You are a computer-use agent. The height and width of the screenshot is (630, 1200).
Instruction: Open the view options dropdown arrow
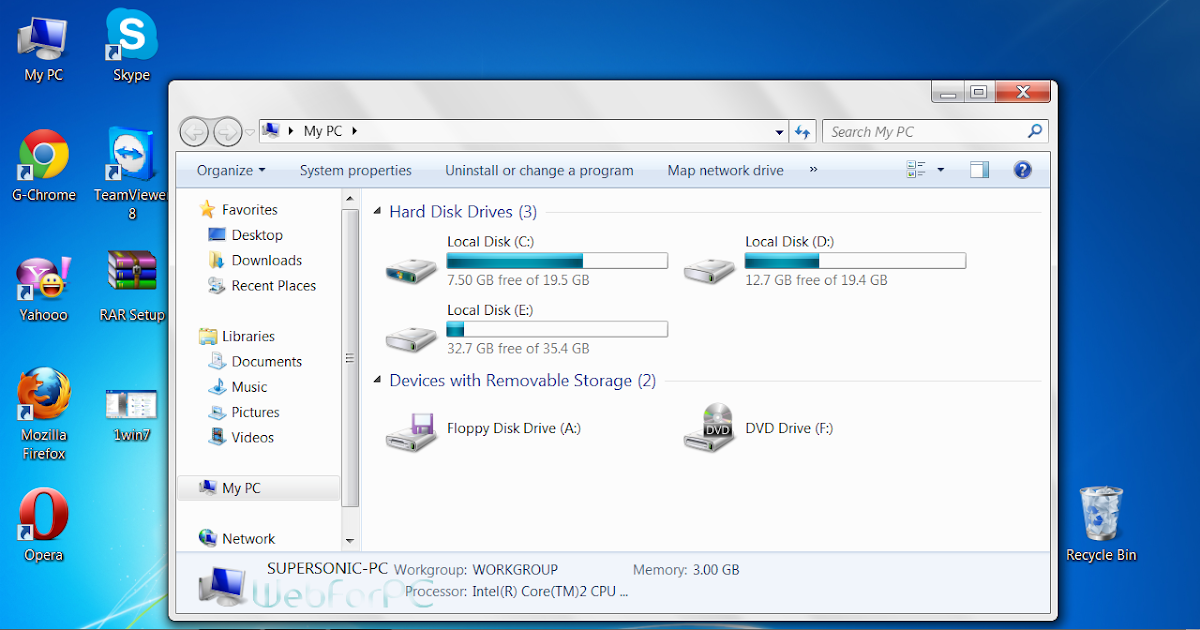[x=940, y=170]
